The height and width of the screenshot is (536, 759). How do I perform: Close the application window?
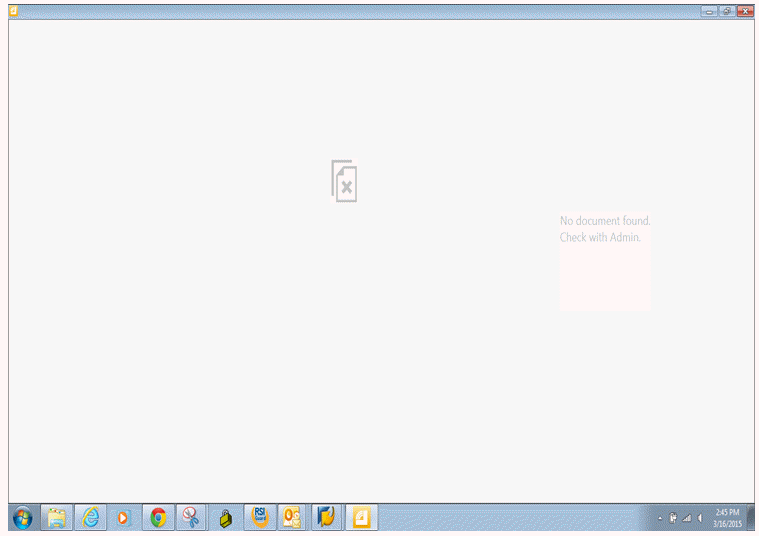(745, 11)
